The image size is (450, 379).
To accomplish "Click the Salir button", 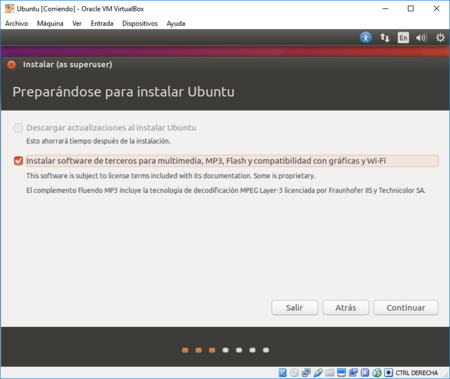I will pos(295,308).
